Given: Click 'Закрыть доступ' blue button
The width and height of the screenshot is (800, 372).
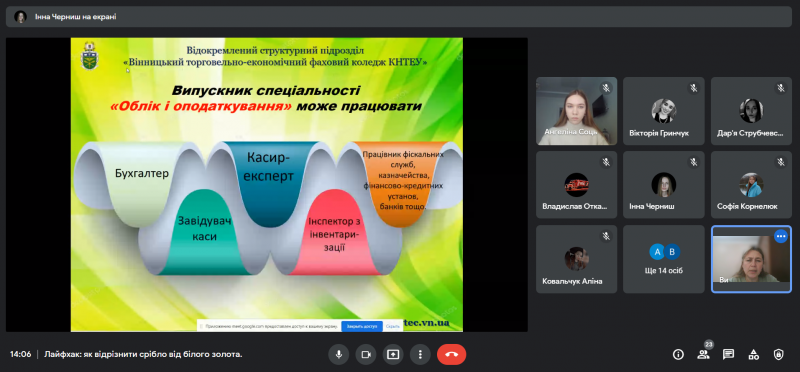Looking at the screenshot, I should tap(362, 326).
